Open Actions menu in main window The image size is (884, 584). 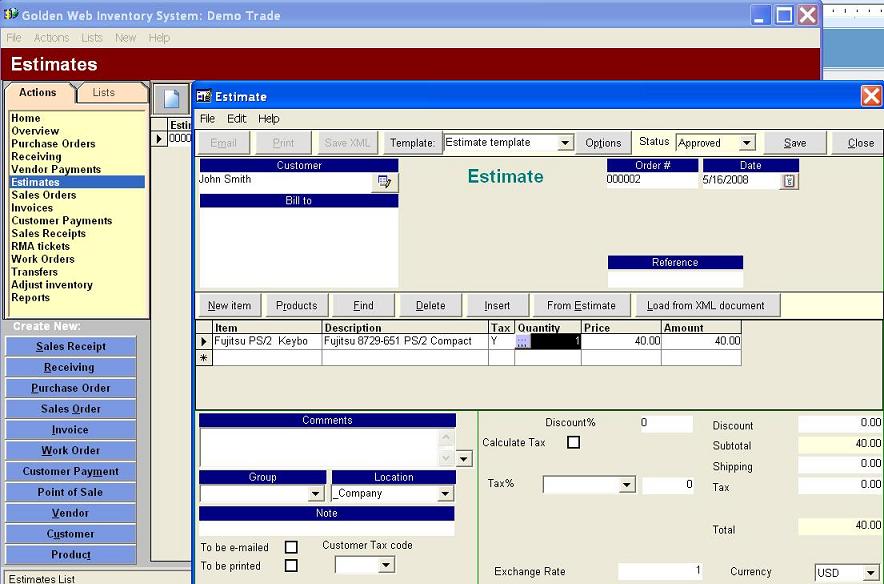point(51,38)
